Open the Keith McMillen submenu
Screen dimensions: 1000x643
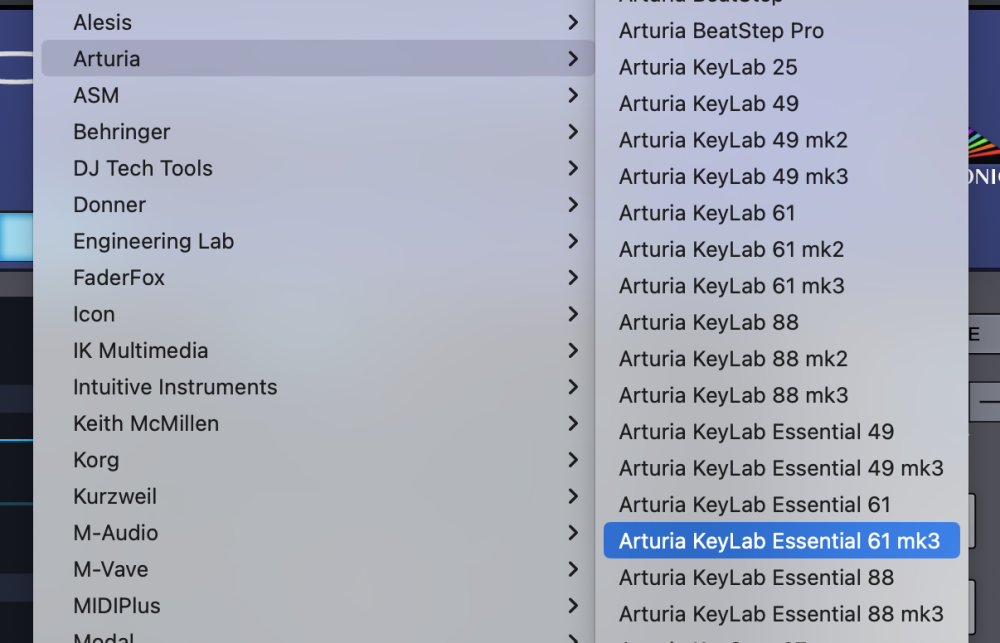(146, 424)
